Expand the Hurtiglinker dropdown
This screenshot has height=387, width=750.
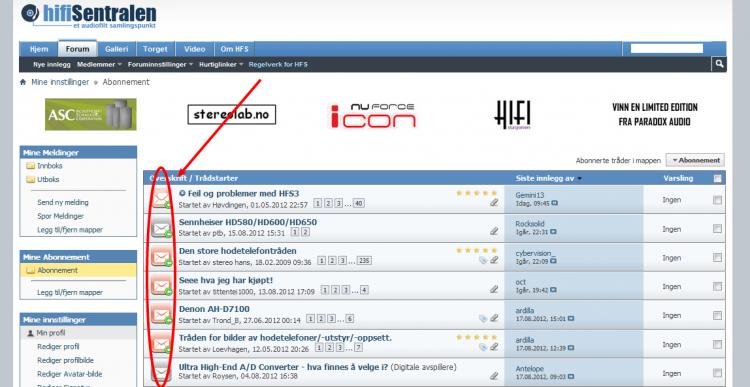point(221,64)
